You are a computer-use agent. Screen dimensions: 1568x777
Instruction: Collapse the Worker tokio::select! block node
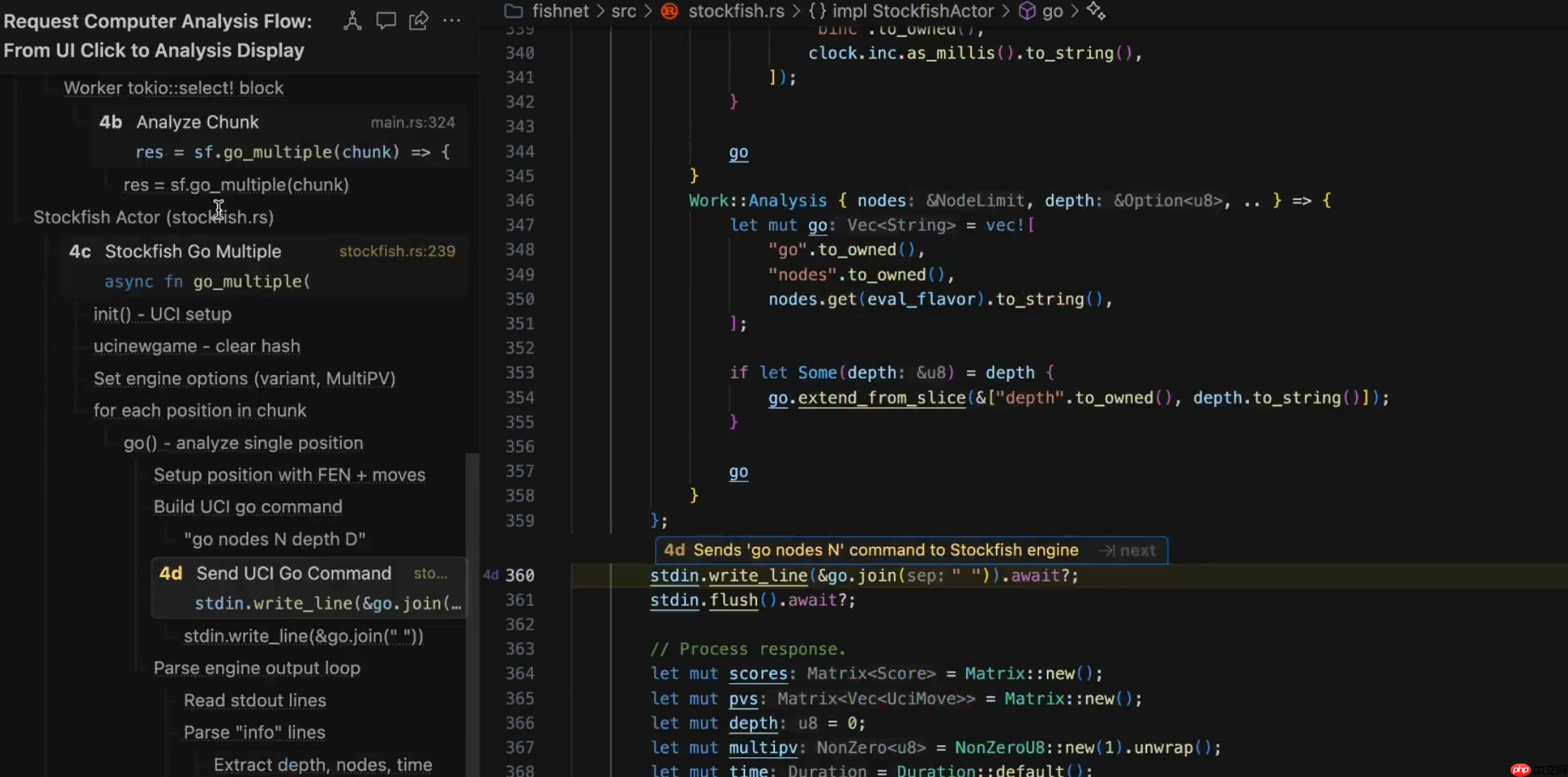pyautogui.click(x=173, y=88)
